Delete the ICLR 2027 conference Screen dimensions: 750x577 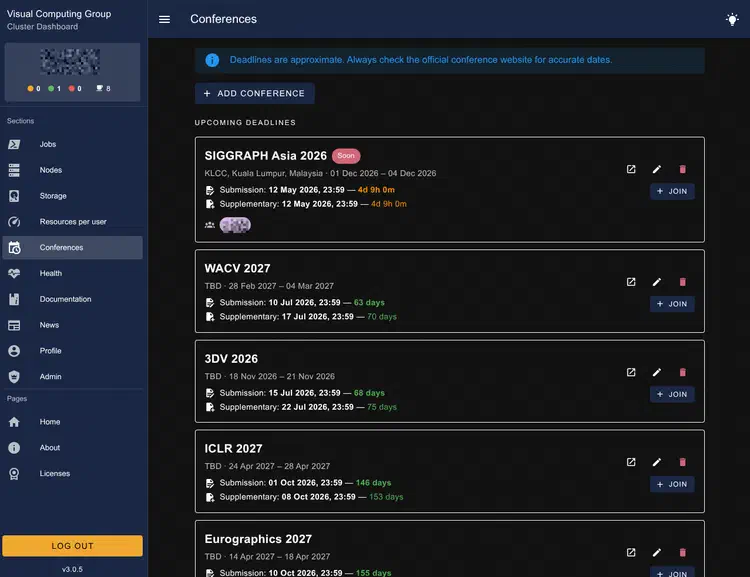click(x=683, y=462)
